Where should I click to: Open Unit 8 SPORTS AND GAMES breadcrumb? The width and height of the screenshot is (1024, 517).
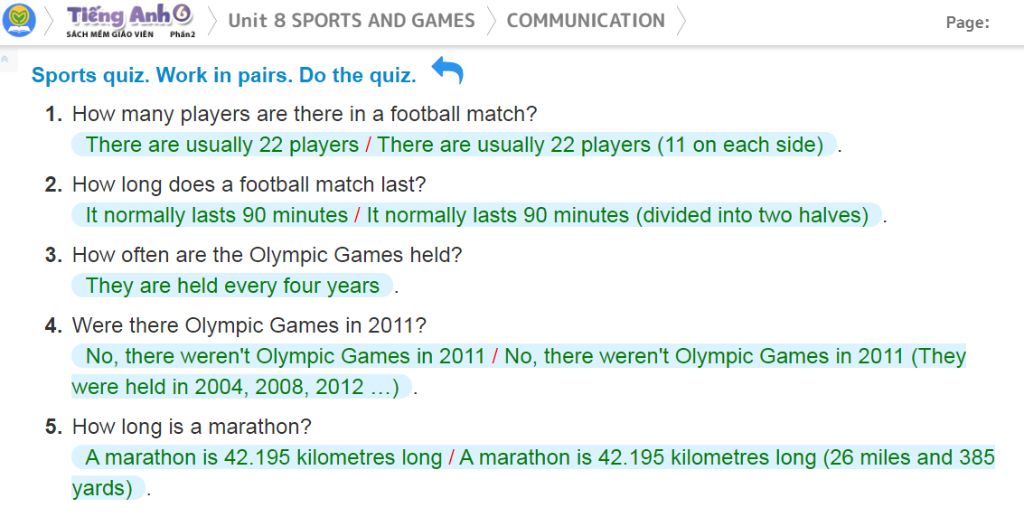point(351,21)
